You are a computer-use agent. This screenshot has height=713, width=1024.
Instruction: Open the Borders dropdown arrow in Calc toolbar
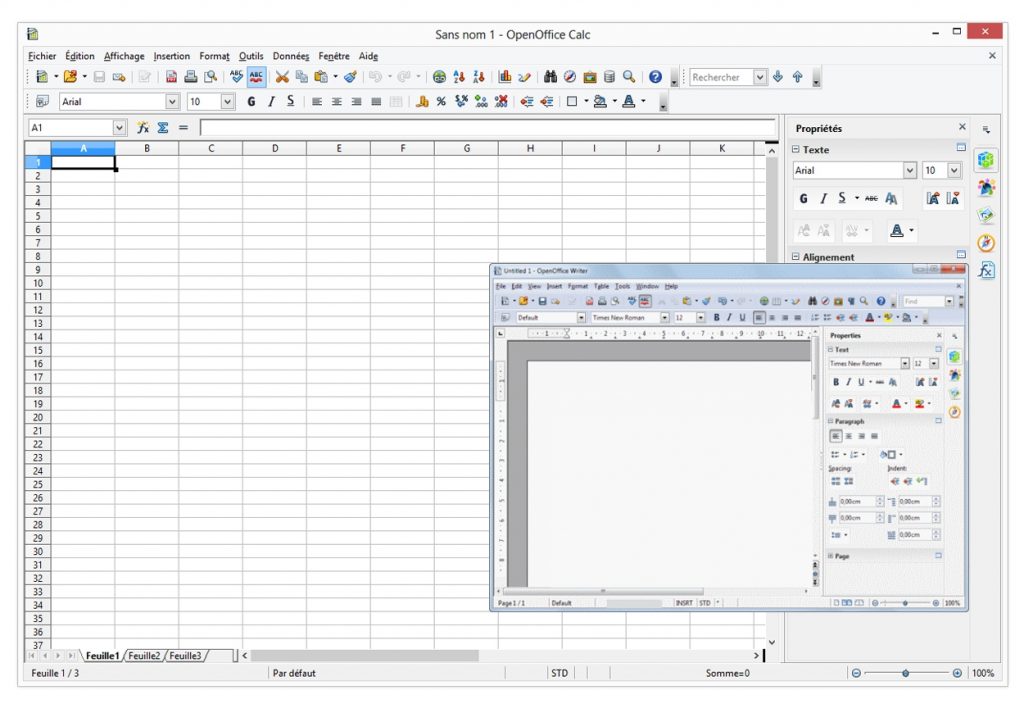(x=586, y=101)
